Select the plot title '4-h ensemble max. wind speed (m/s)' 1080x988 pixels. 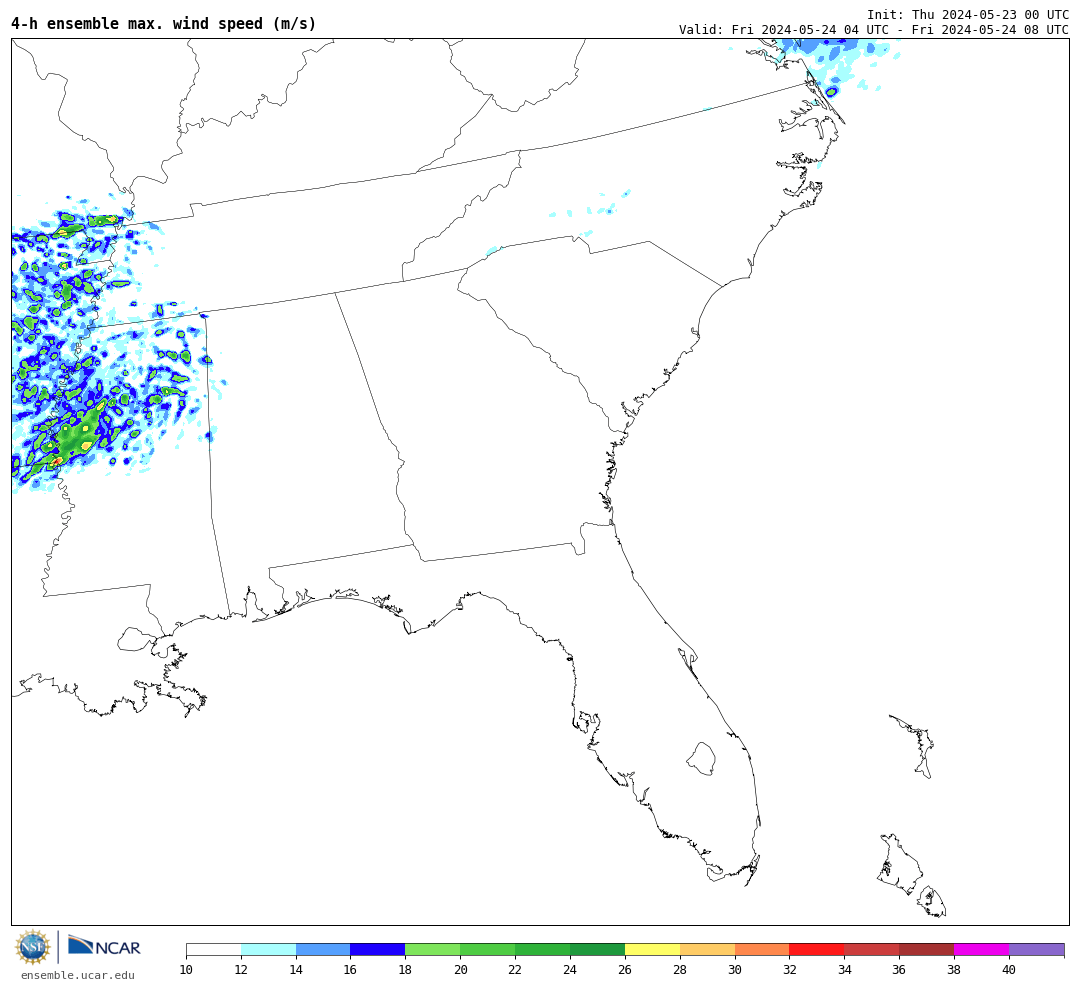(x=164, y=23)
